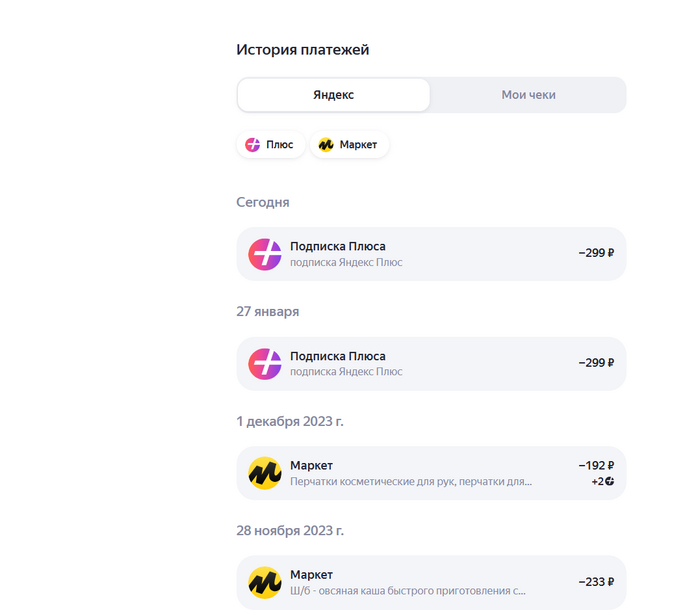Image resolution: width=700 pixels, height=610 pixels.
Task: Click the +2 bonus points badge
Action: pos(602,482)
